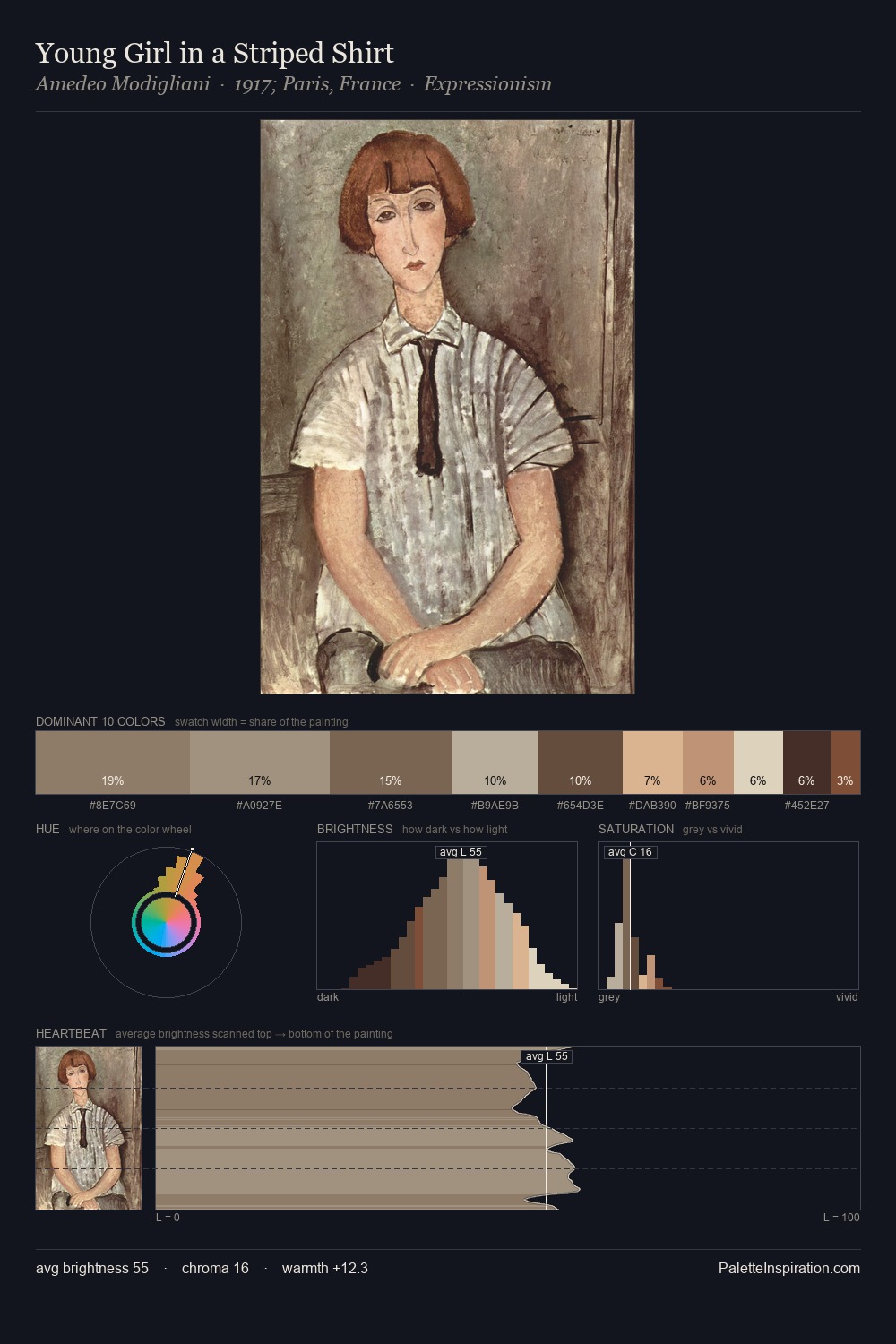Select the second 10% swatch #654D3E
This screenshot has width=896, height=1344.
(581, 762)
